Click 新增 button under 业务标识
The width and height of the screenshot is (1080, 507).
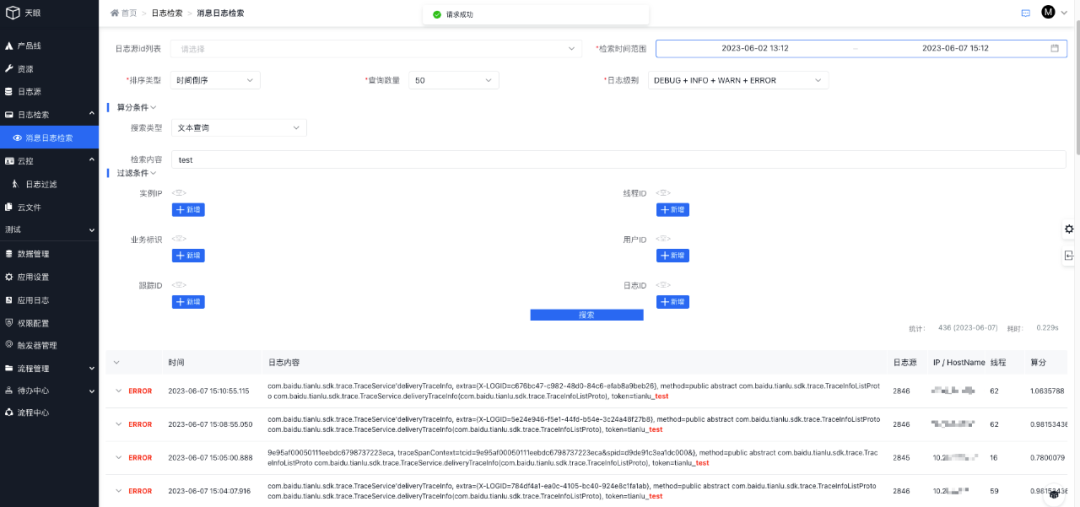[188, 256]
